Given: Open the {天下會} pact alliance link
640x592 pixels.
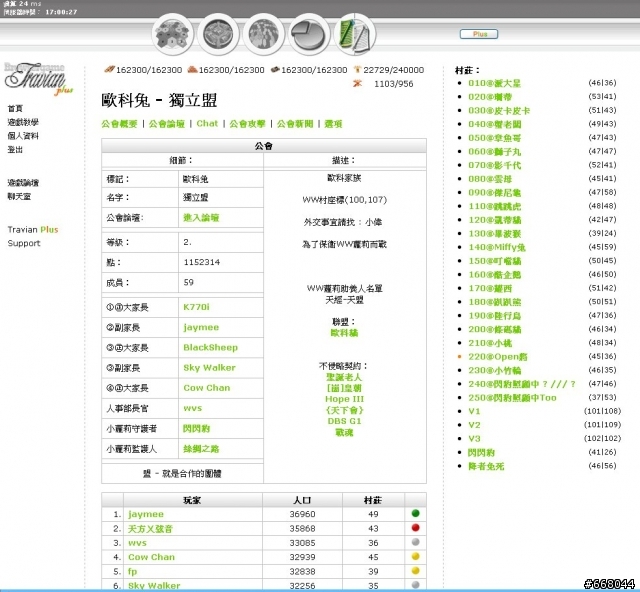Looking at the screenshot, I should 344,410.
